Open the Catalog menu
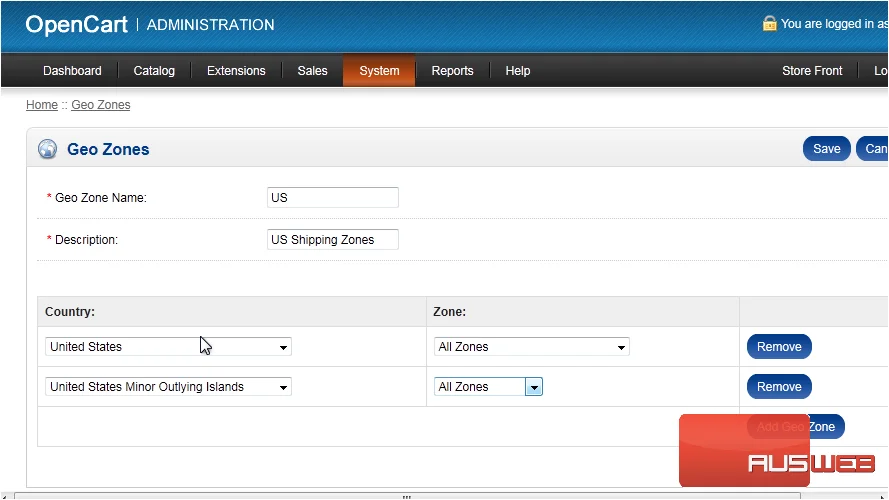This screenshot has width=889, height=500. (154, 71)
